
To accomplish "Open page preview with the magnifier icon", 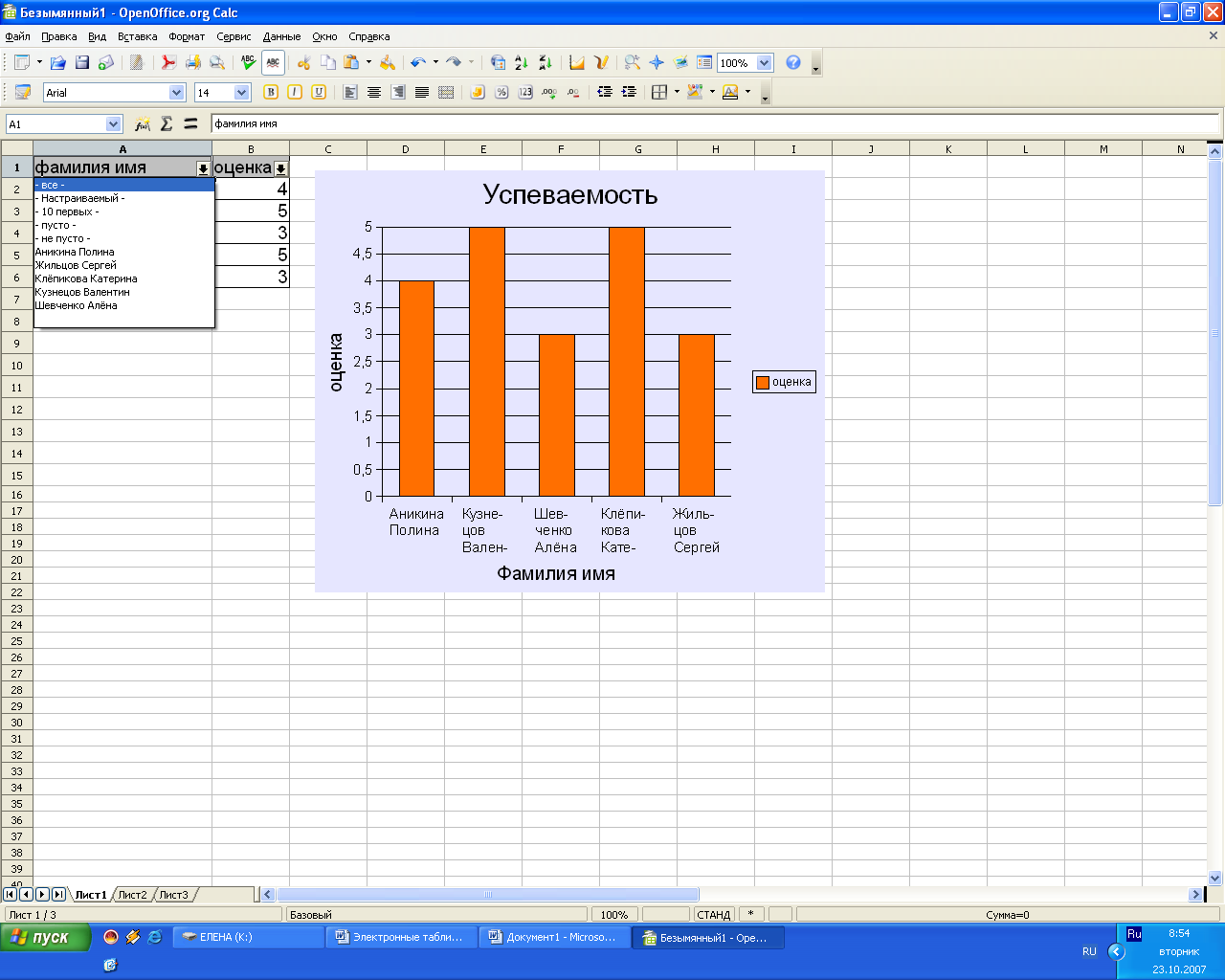I will (217, 63).
